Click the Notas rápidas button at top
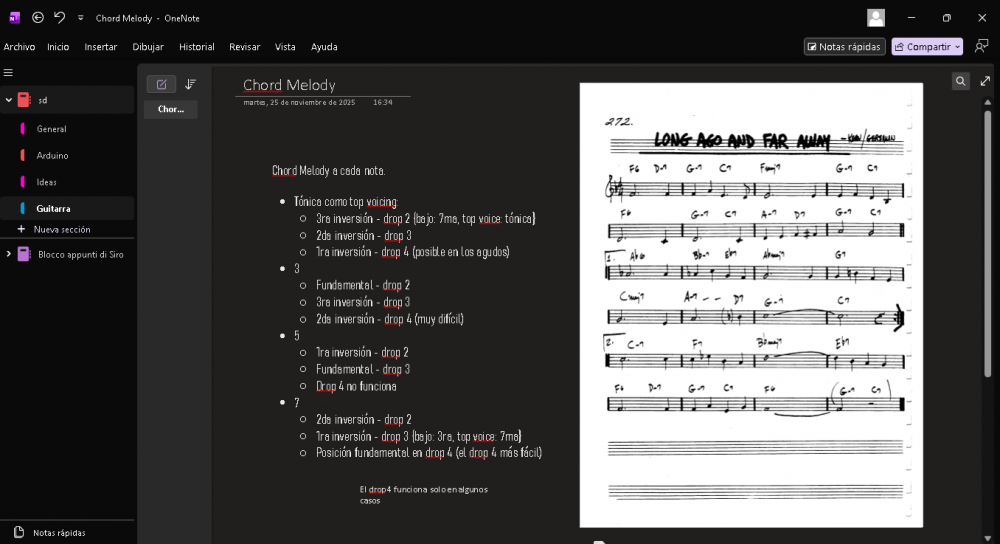The width and height of the screenshot is (1000, 544). [844, 46]
